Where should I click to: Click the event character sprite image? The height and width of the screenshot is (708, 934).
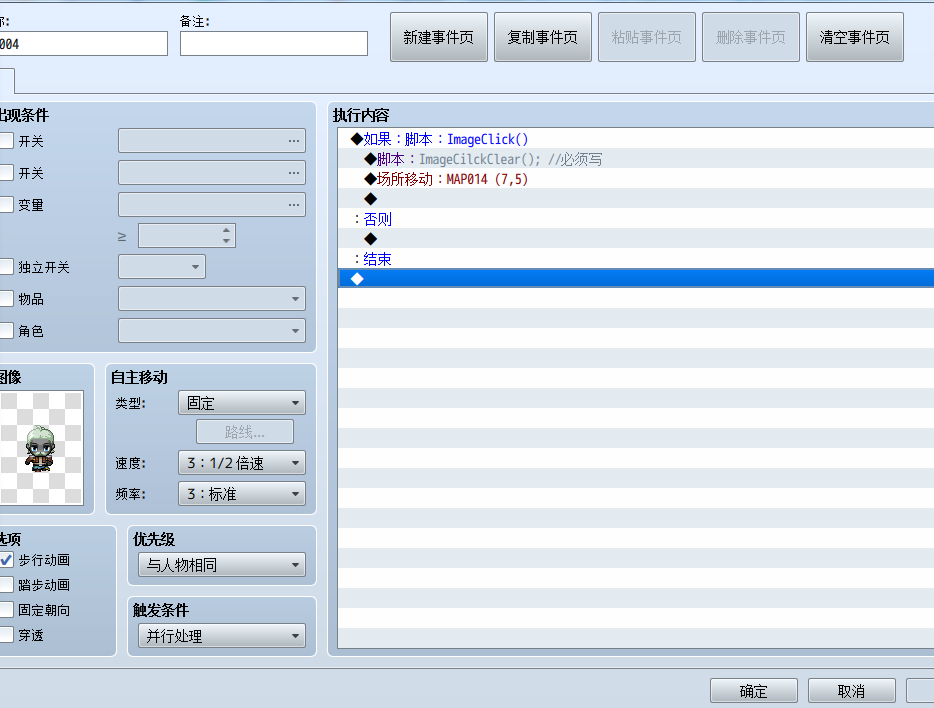tap(41, 448)
